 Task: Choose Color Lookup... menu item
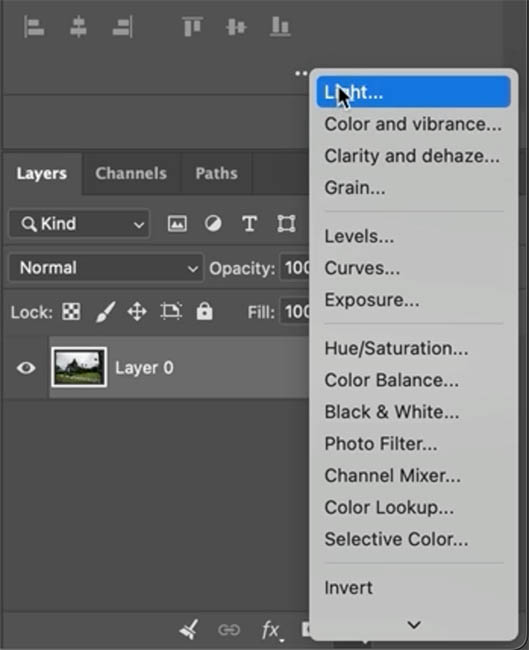(x=413, y=507)
